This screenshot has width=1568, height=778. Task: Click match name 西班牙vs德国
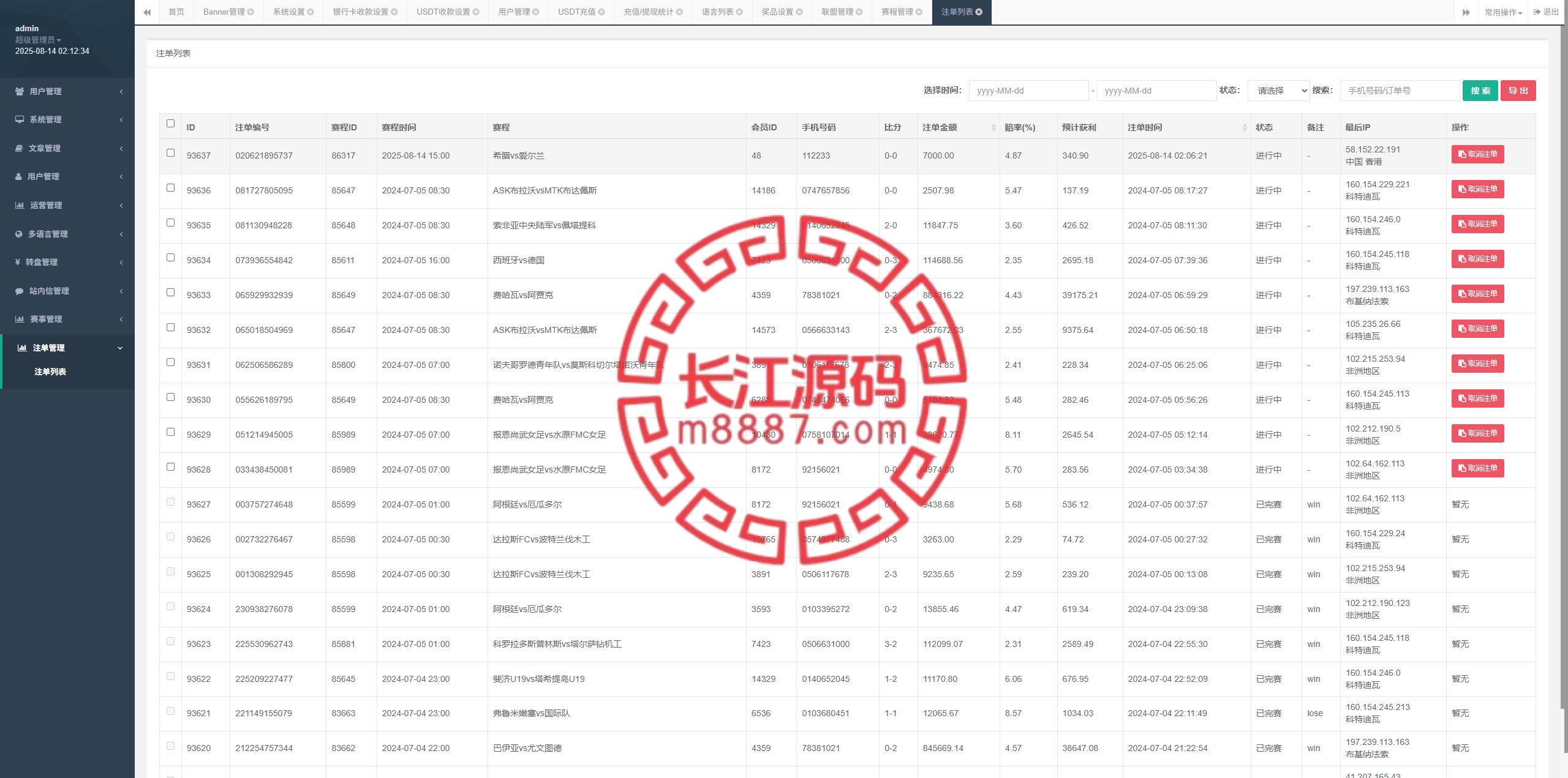coord(518,260)
